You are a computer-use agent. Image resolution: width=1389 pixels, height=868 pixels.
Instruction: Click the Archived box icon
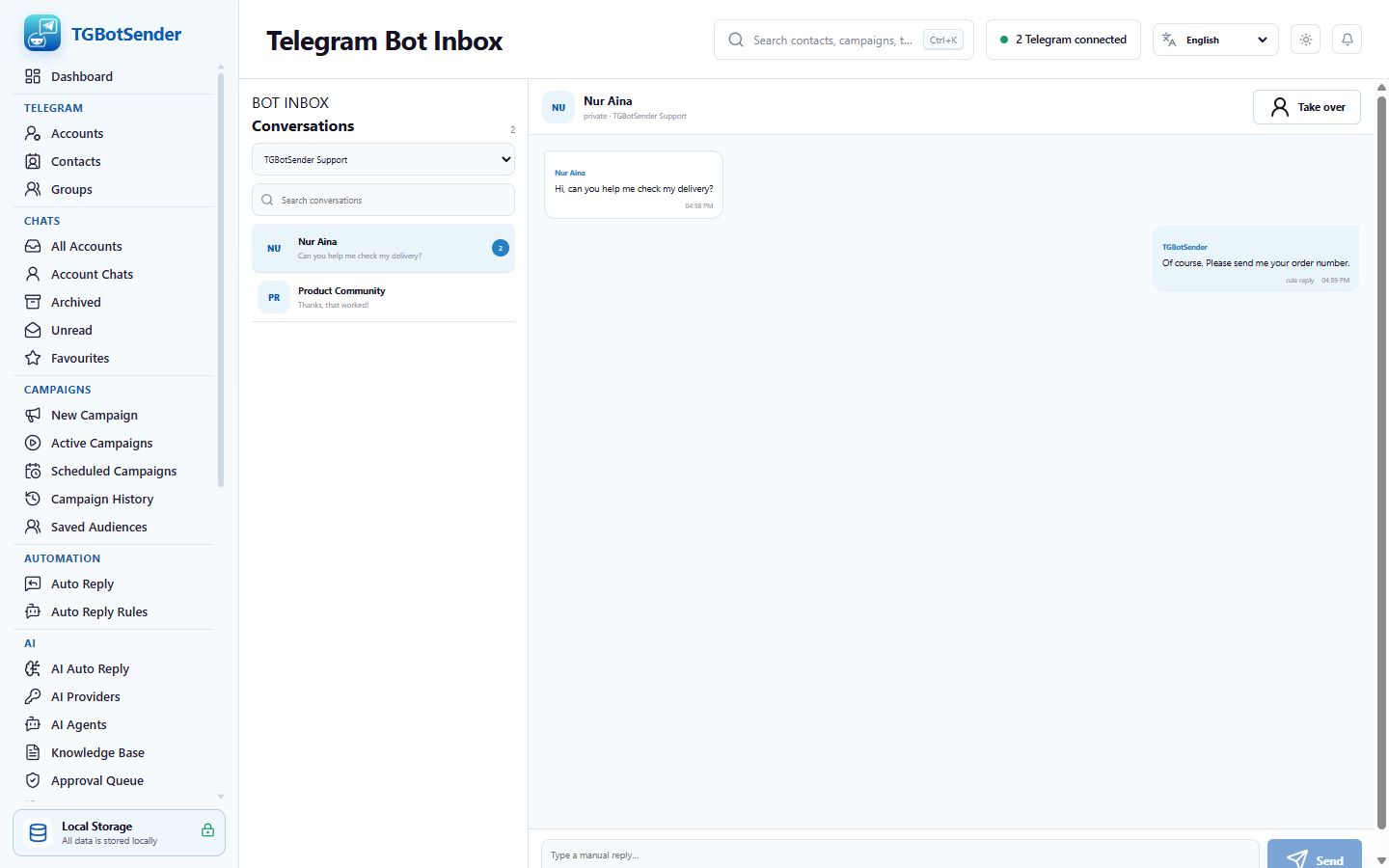[33, 302]
